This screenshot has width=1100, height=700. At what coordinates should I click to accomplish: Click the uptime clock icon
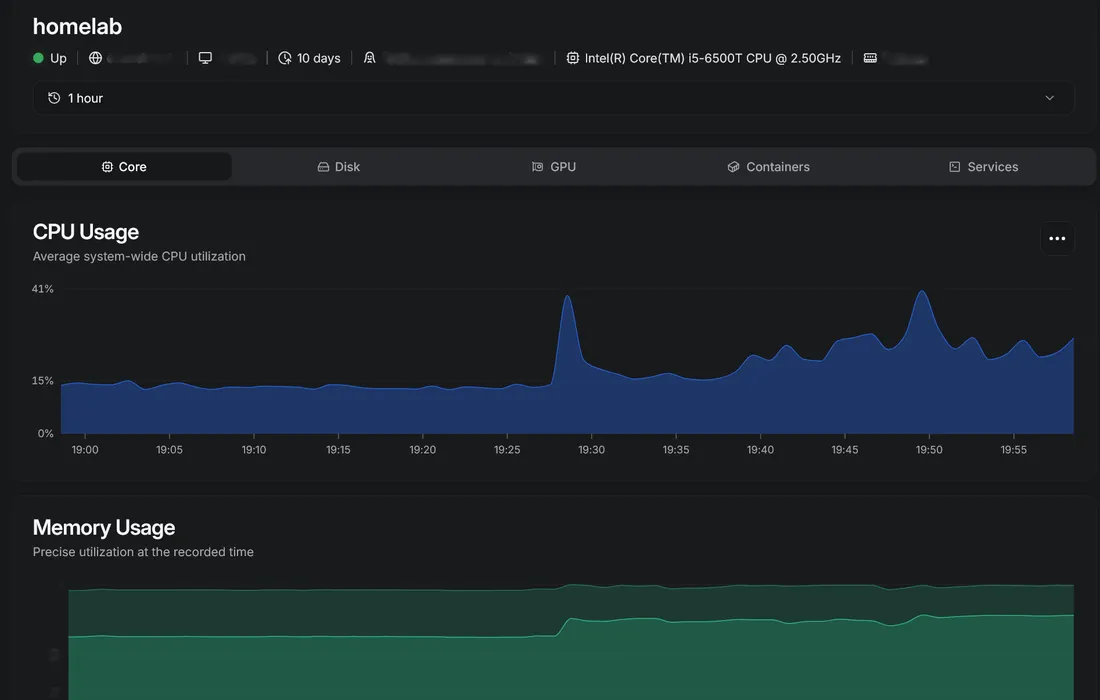pyautogui.click(x=284, y=58)
